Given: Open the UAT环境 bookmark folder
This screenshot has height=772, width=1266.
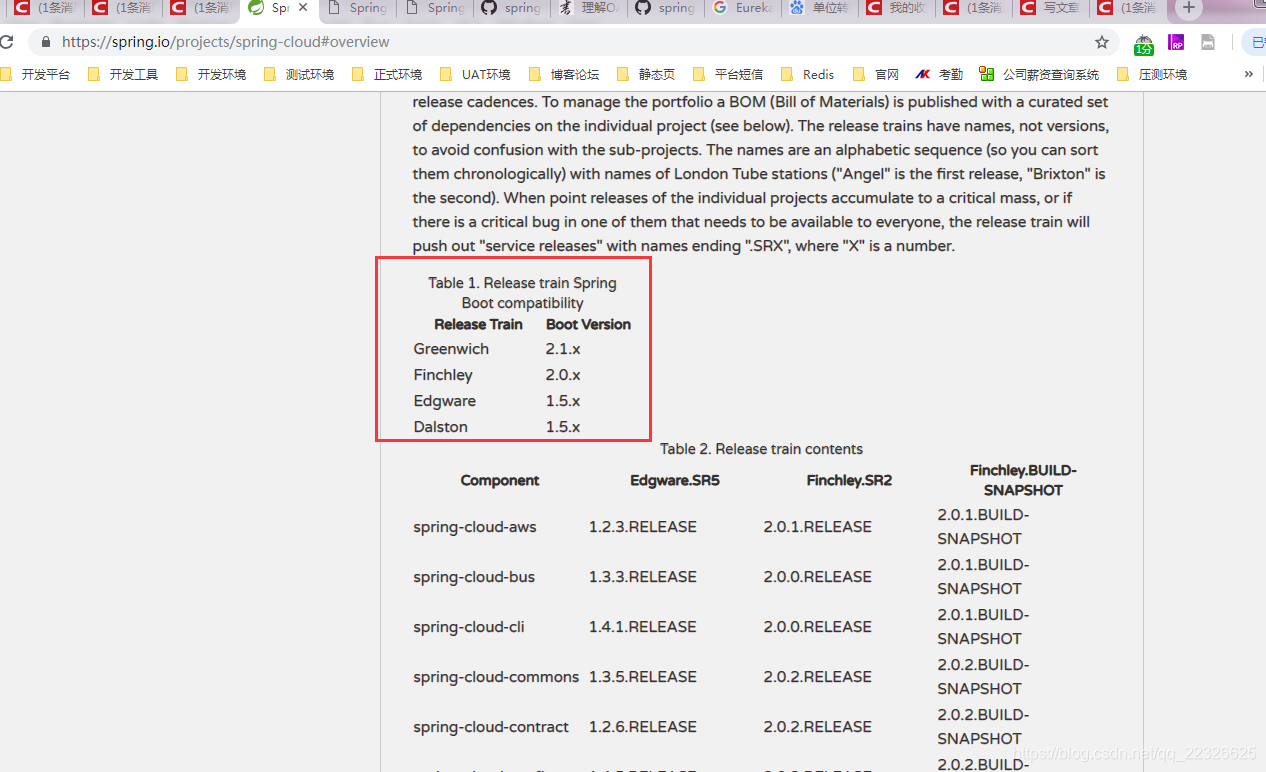Looking at the screenshot, I should [x=476, y=74].
